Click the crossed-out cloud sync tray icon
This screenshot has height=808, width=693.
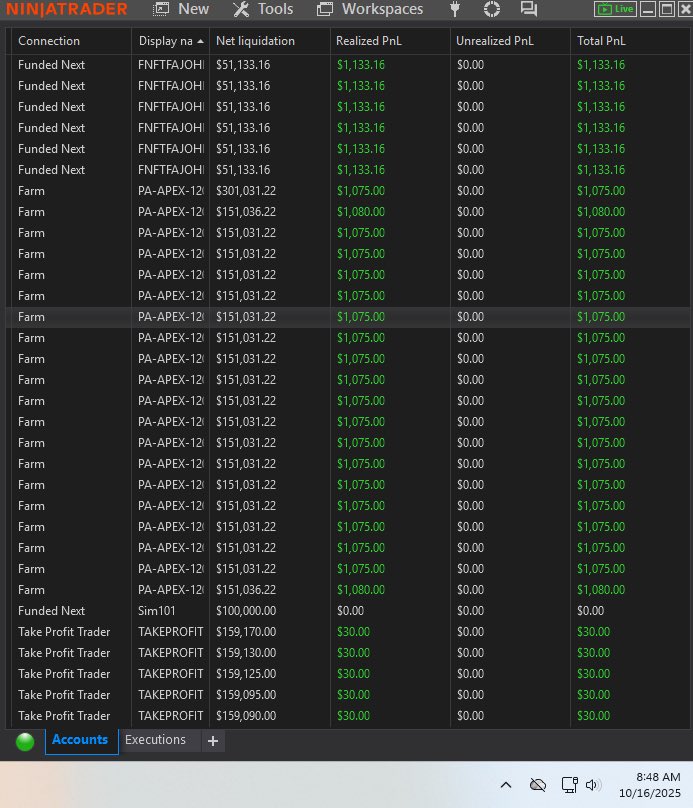[x=538, y=785]
